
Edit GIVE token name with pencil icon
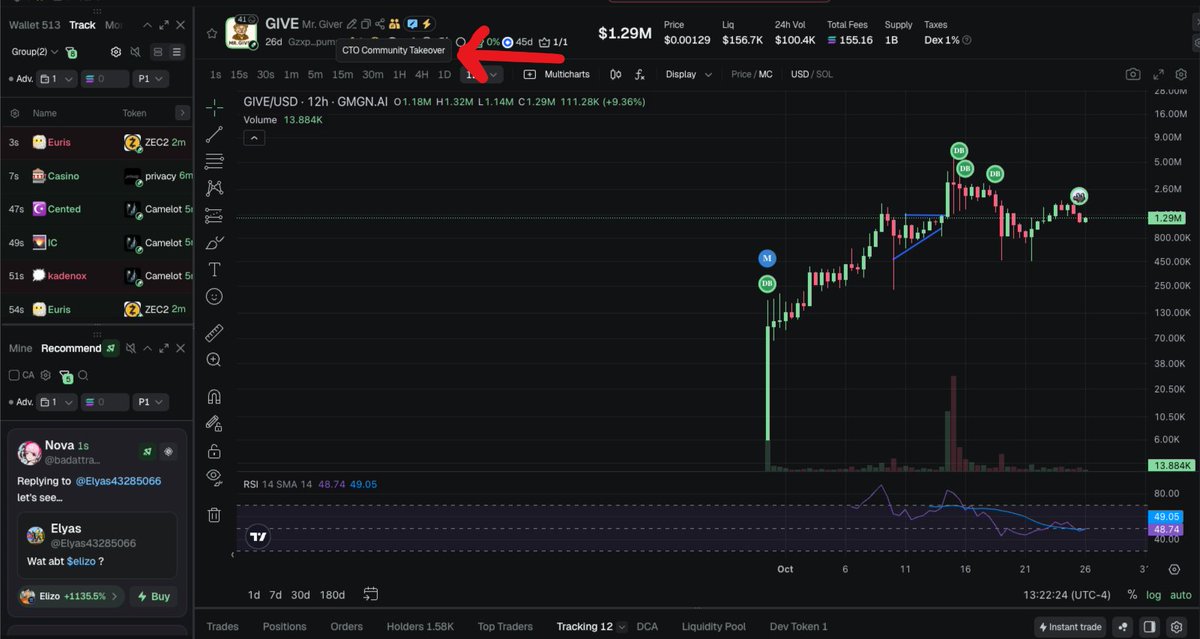tap(352, 24)
